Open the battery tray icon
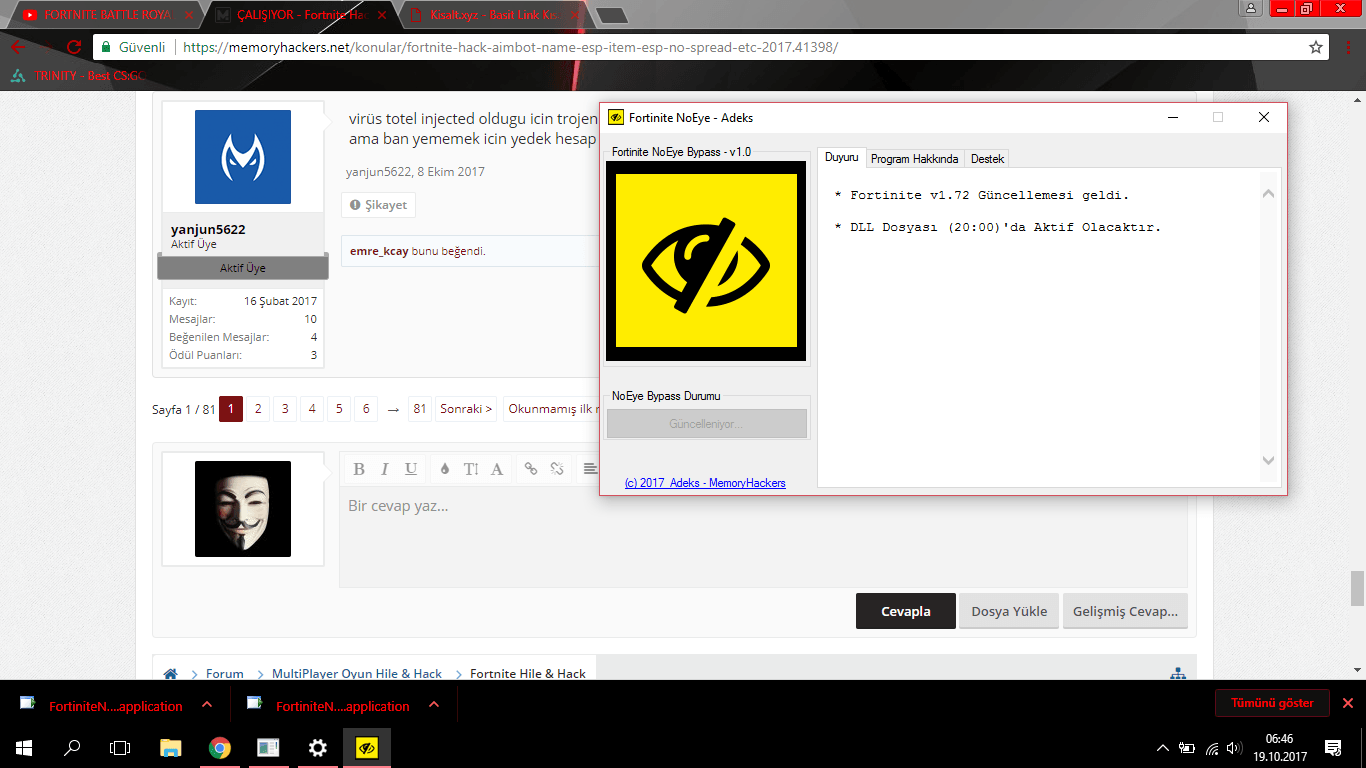Viewport: 1366px width, 768px height. pos(1187,748)
